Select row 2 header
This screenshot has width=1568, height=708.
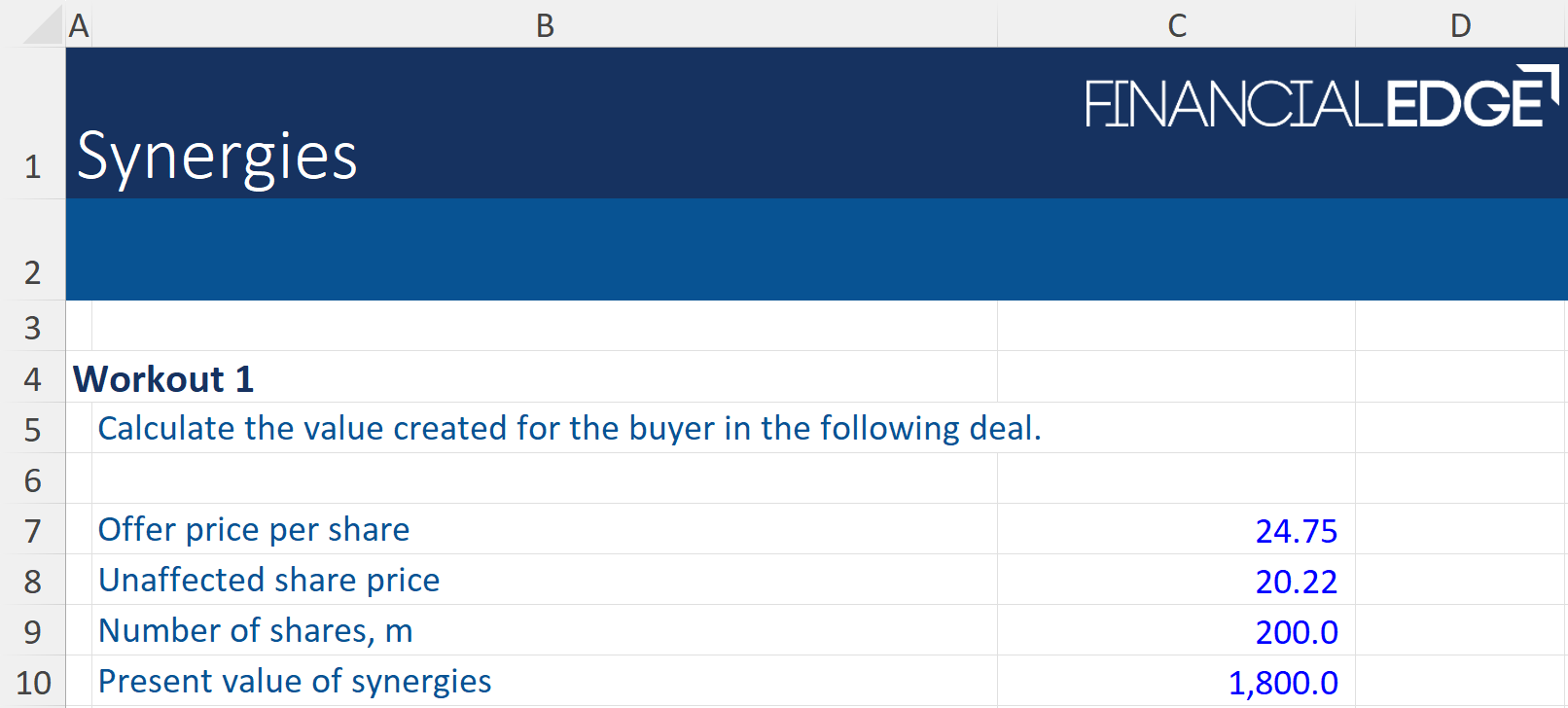tap(33, 272)
